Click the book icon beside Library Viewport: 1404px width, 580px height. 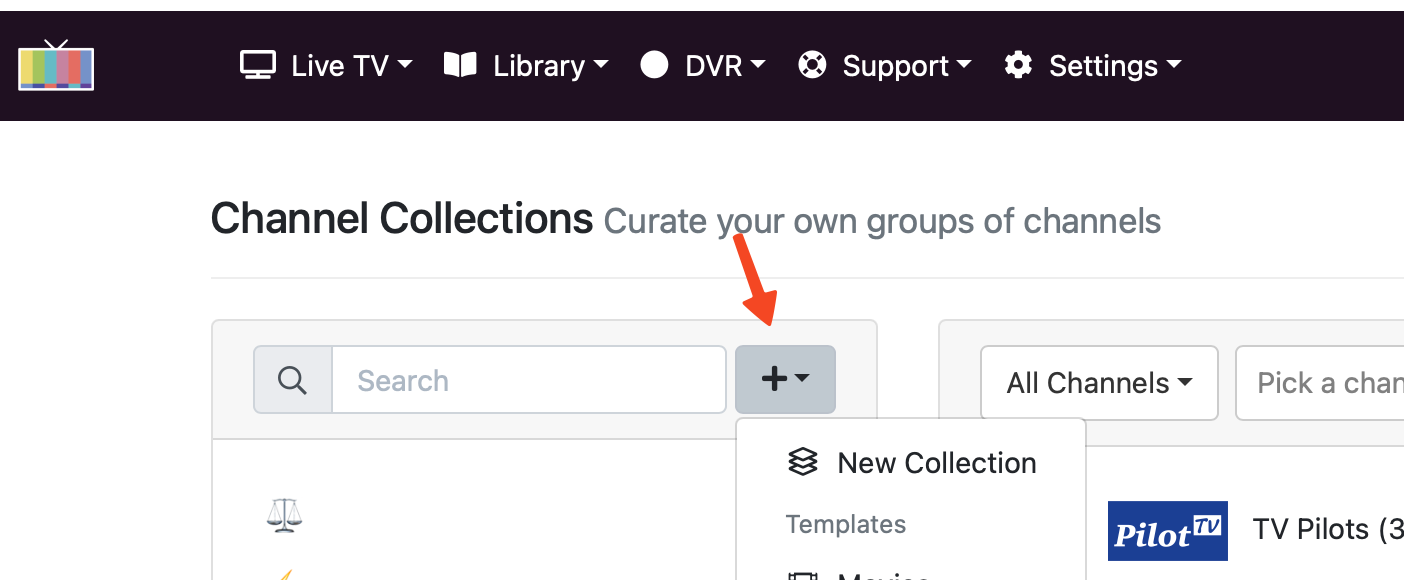click(460, 66)
